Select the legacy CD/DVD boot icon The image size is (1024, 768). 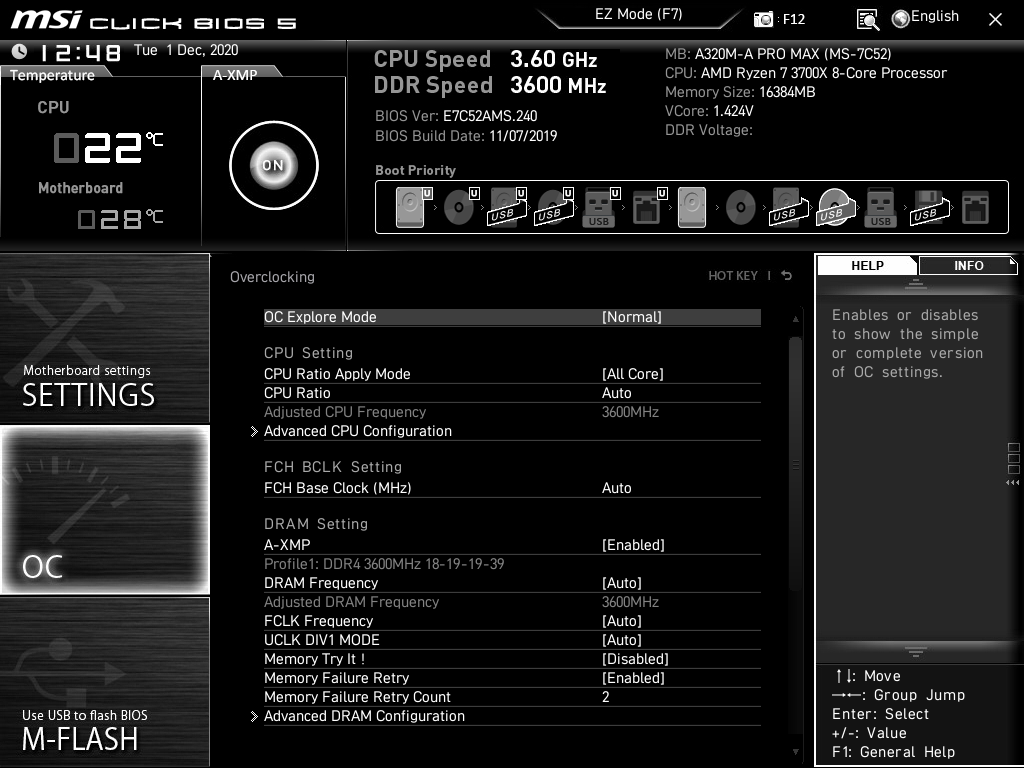pyautogui.click(x=741, y=208)
